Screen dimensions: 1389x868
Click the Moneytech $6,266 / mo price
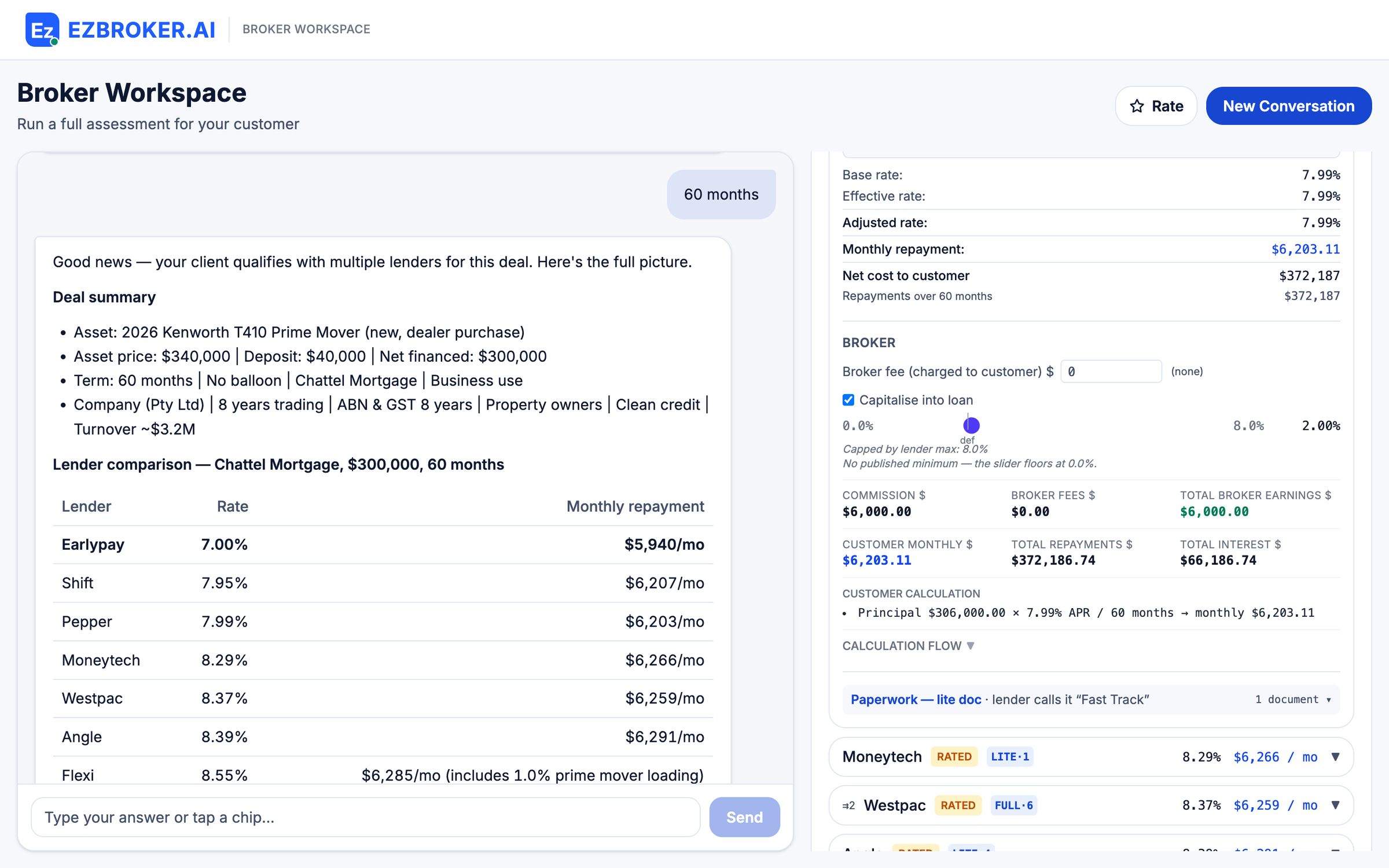click(1275, 757)
